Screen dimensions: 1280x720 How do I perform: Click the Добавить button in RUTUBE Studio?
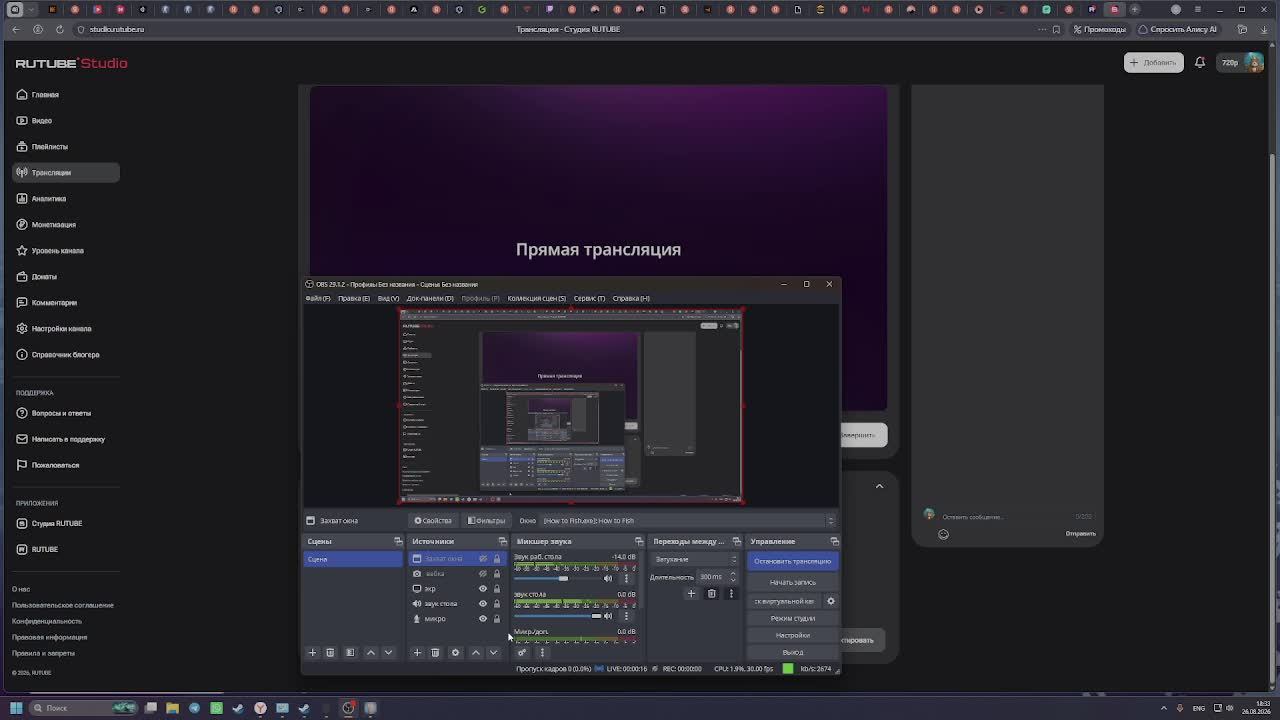coord(1153,62)
